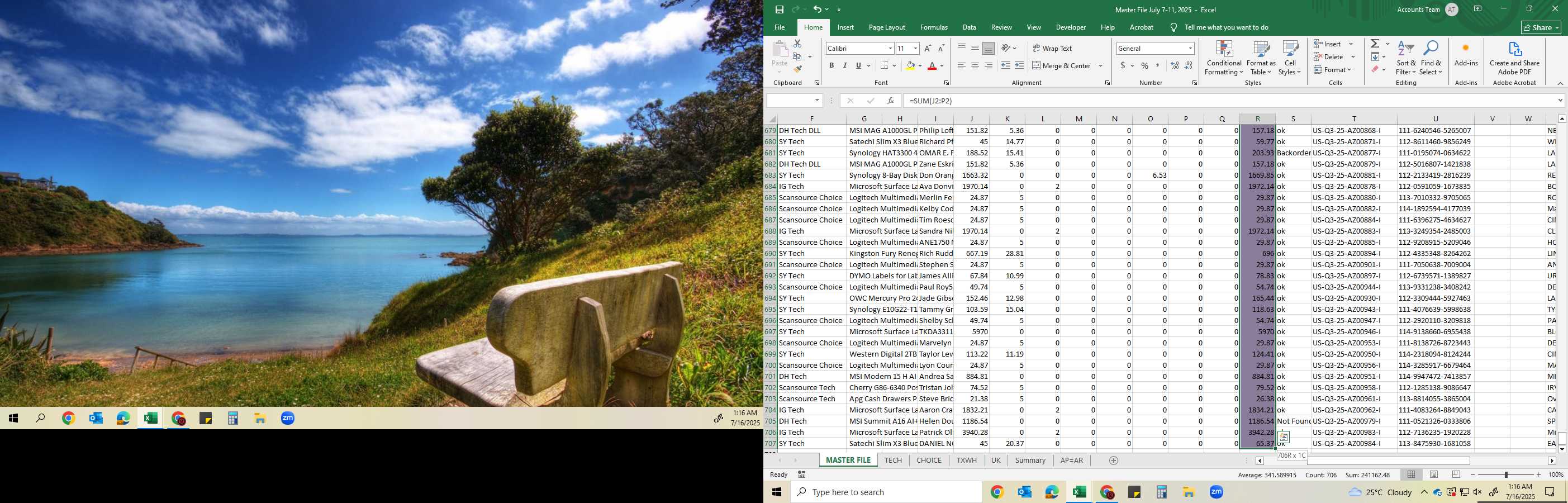
Task: Switch to the AP=AR sheet tab
Action: click(x=1071, y=461)
